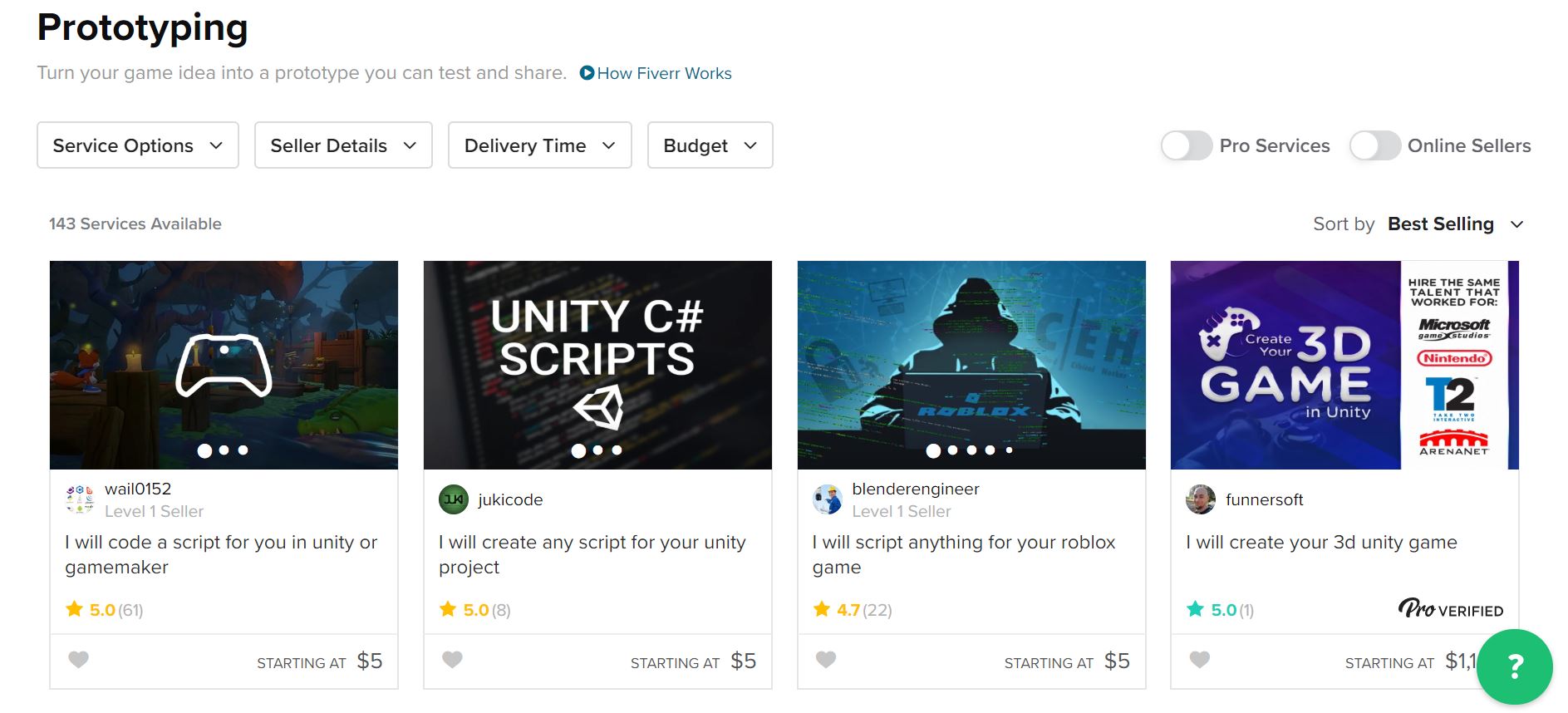Expand the Service Options filter
Image resolution: width=1568 pixels, height=713 pixels.
click(x=138, y=145)
